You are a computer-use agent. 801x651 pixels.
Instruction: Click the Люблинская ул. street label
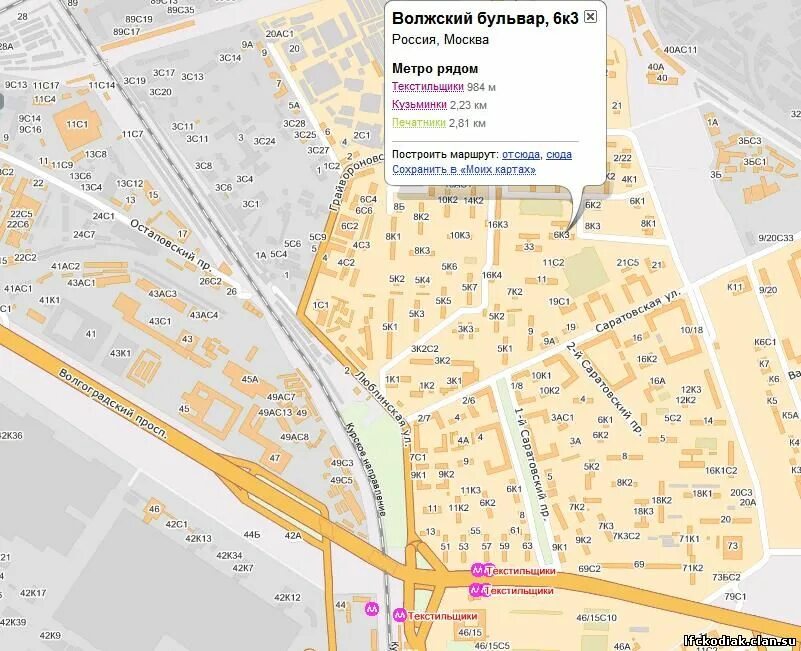382,408
